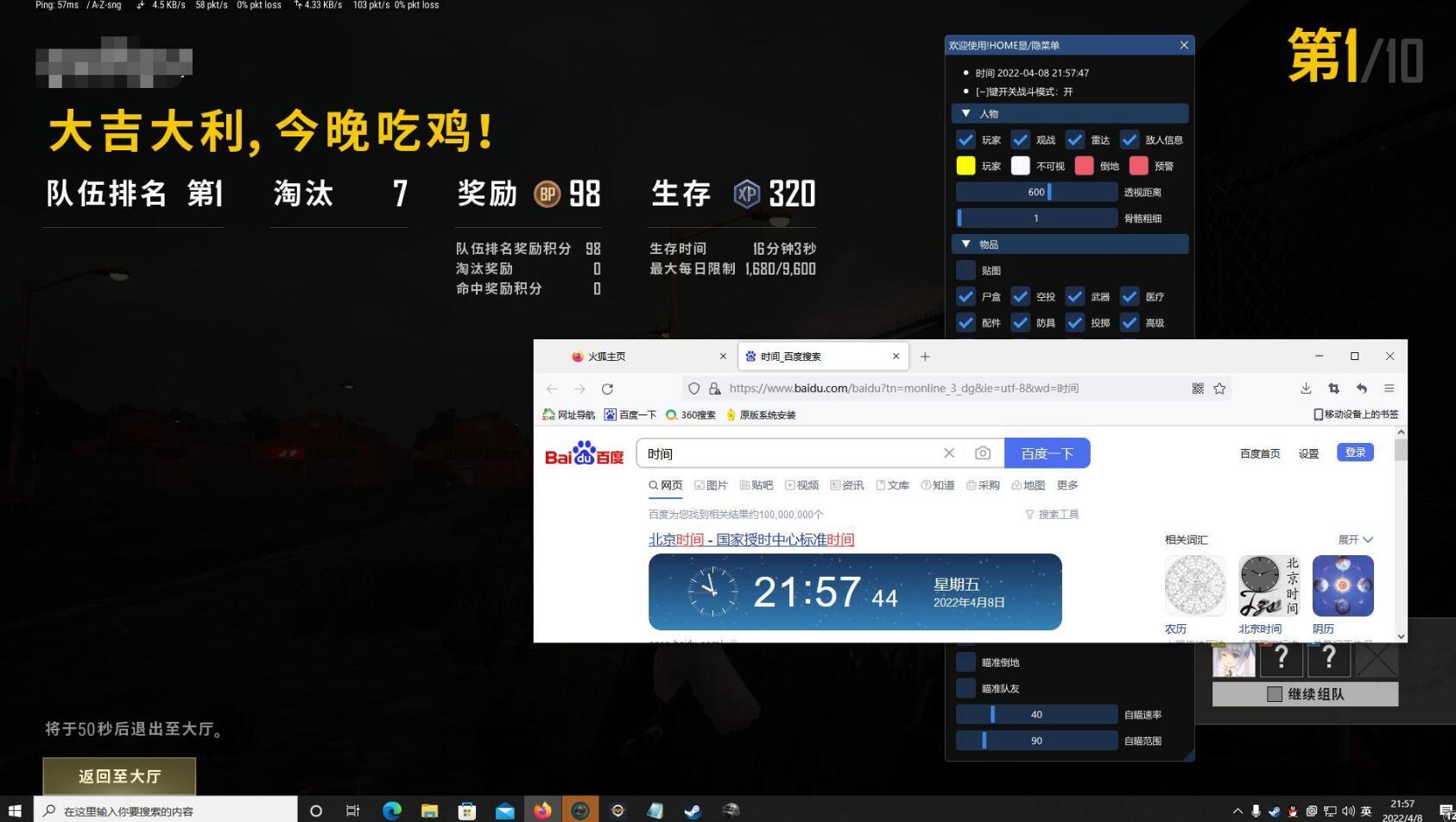Viewport: 1456px width, 822px height.
Task: Switch to Steam on the taskbar
Action: (x=693, y=810)
